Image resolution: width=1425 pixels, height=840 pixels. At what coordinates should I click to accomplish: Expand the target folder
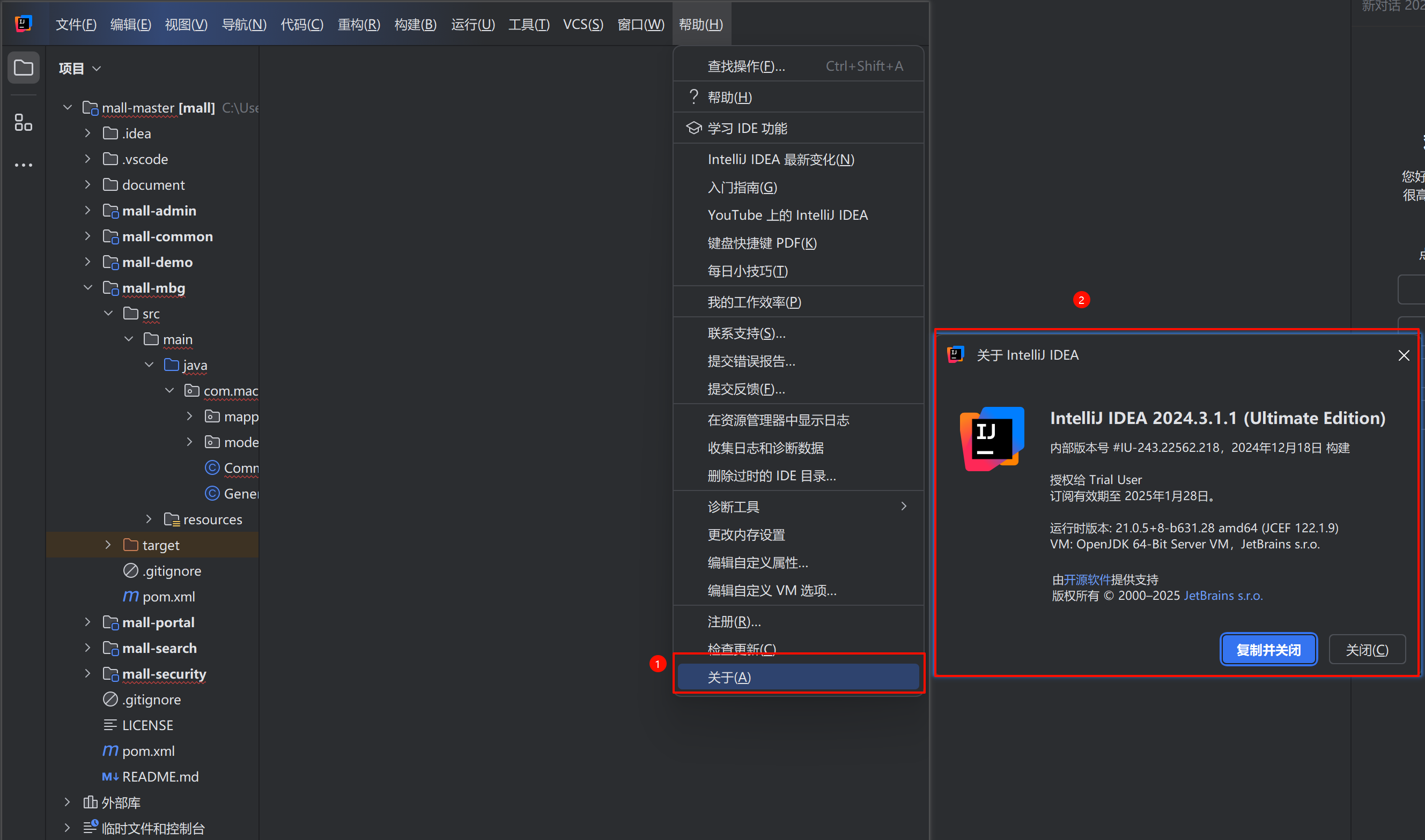tap(108, 545)
